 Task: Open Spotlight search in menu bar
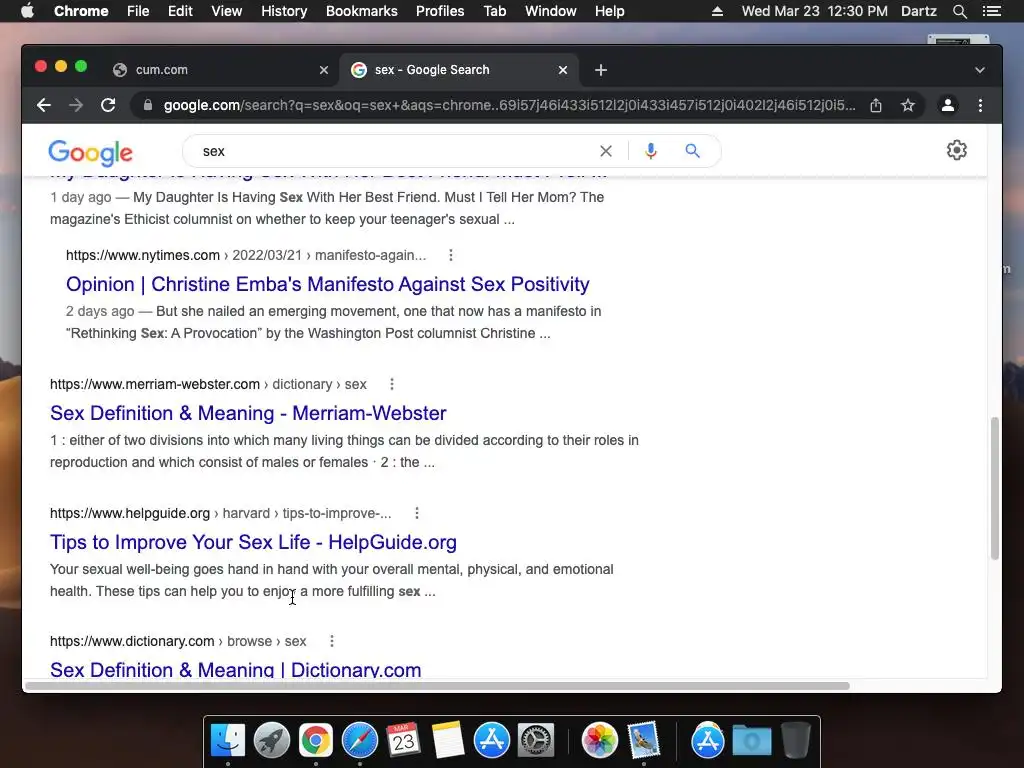click(959, 11)
